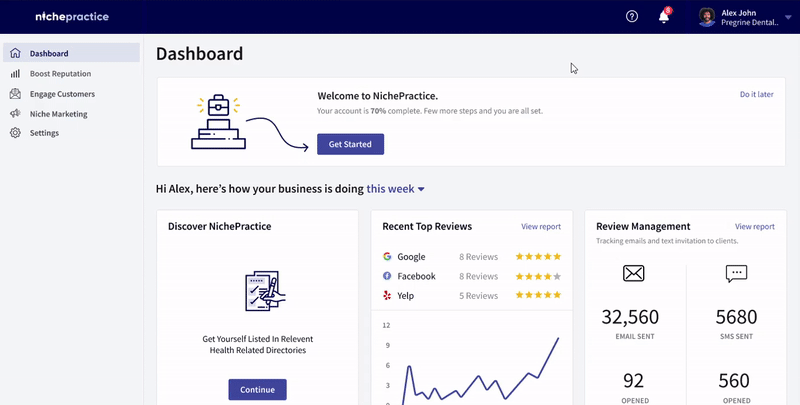Click the Google star rating

538,256
